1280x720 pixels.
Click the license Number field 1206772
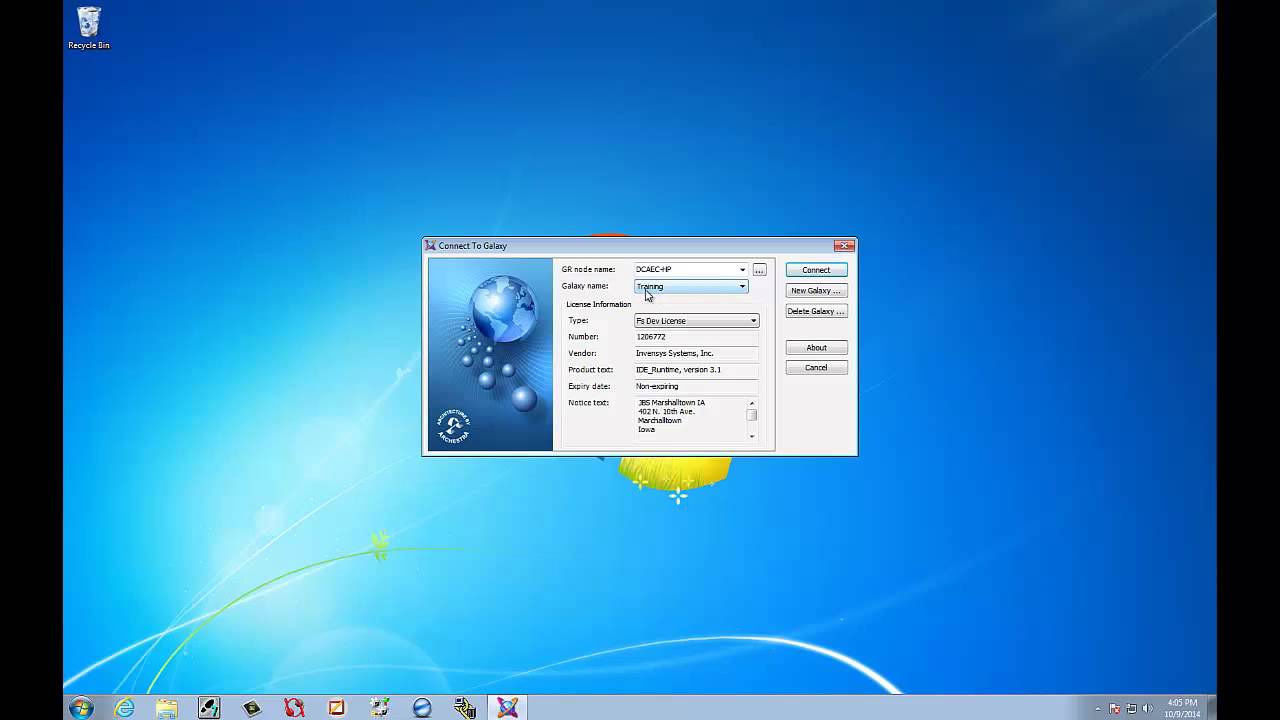(696, 337)
